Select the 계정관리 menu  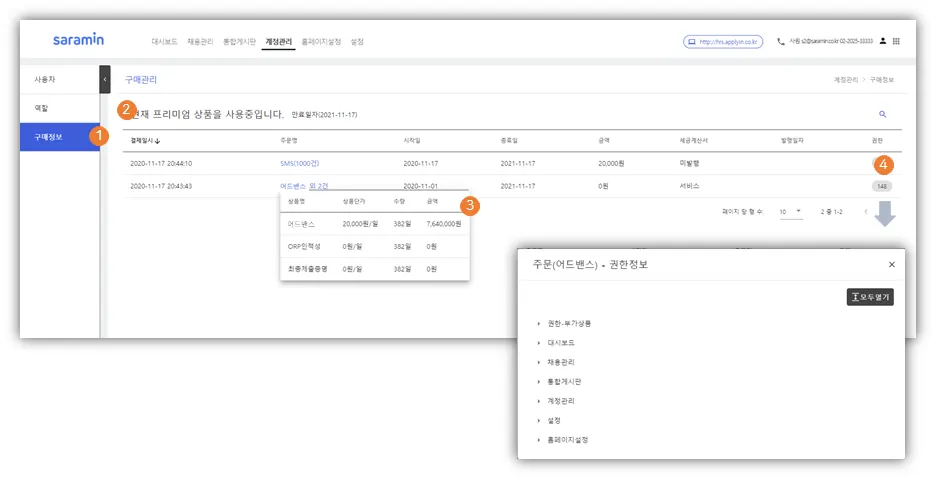tap(279, 42)
